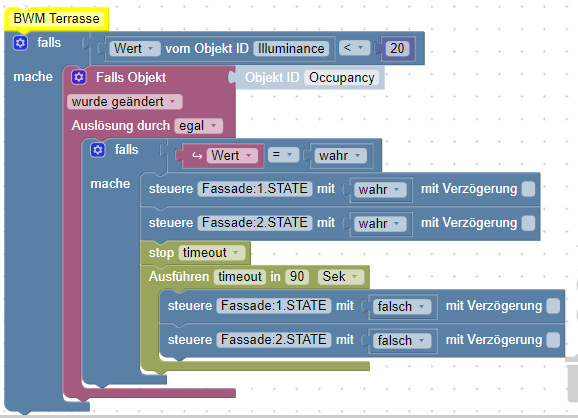
Task: Open the wurde geändert dropdown
Action: point(125,102)
